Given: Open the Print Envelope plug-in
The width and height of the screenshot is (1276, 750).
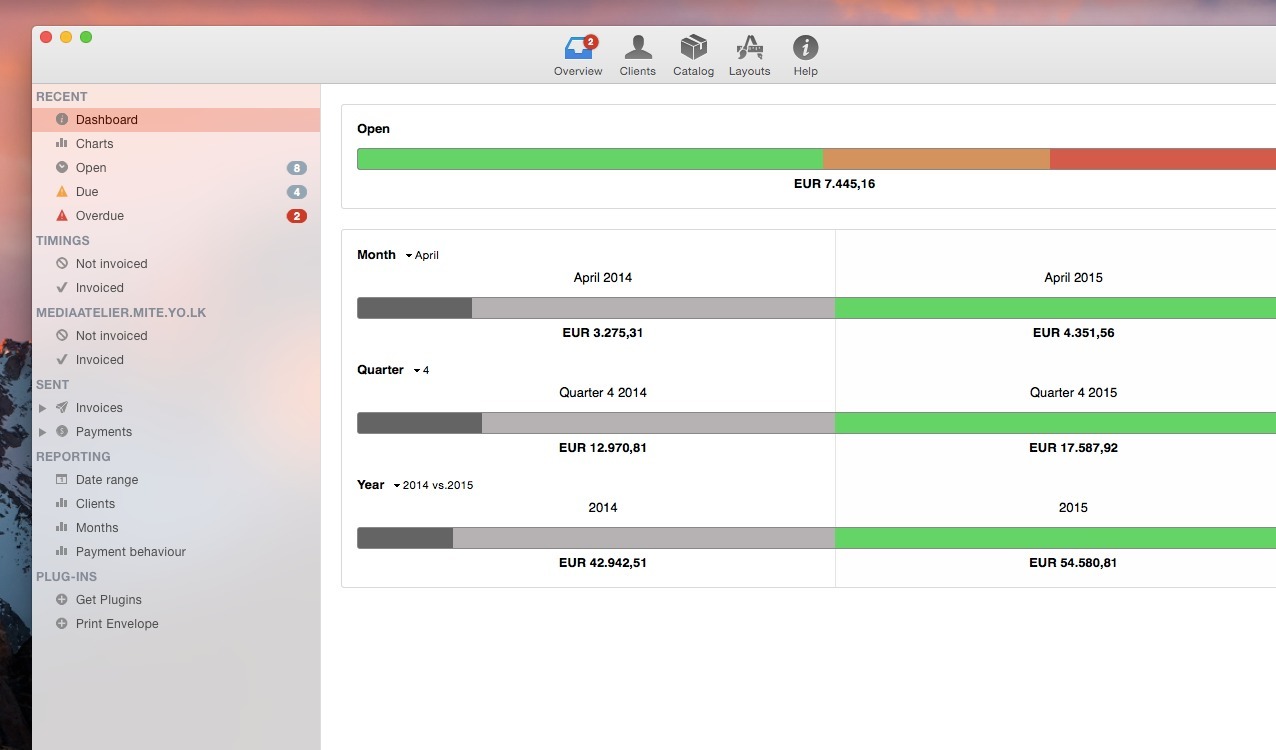Looking at the screenshot, I should 117,623.
